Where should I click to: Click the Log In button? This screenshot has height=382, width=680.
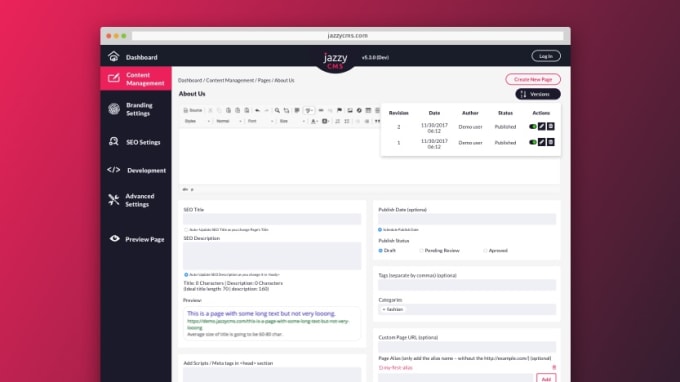[546, 56]
